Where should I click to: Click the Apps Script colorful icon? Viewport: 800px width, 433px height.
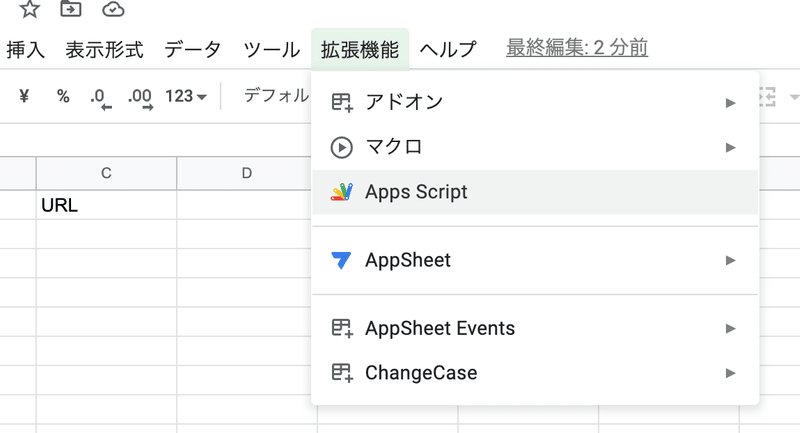pos(341,192)
